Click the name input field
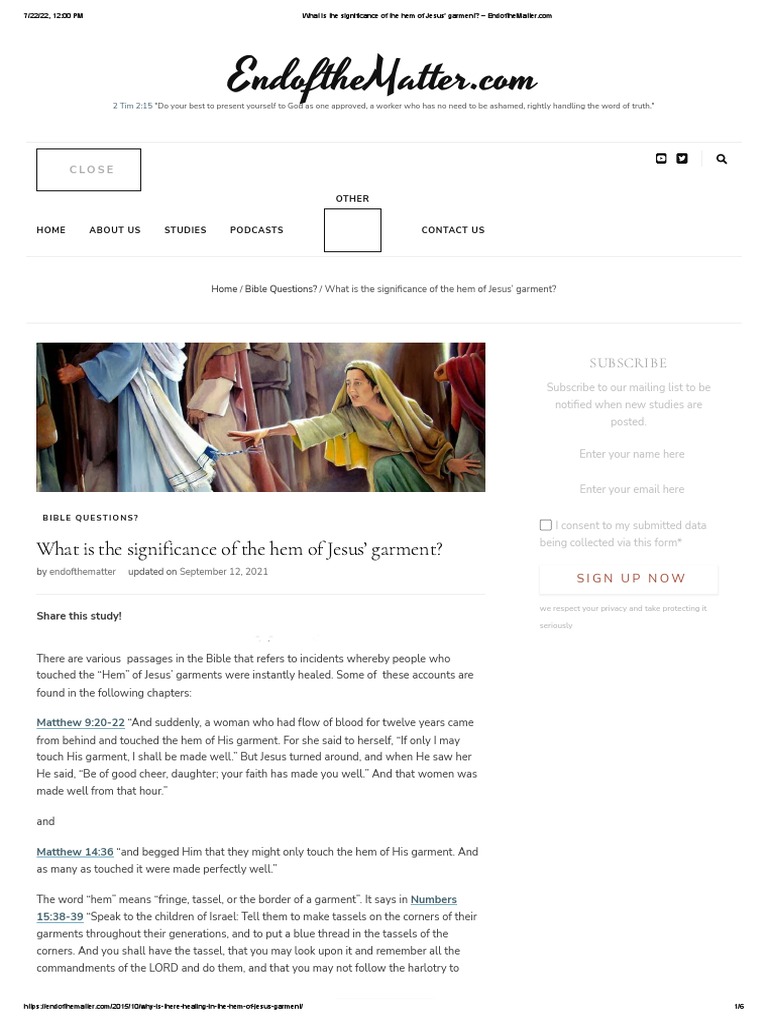The width and height of the screenshot is (768, 1024). [x=629, y=454]
